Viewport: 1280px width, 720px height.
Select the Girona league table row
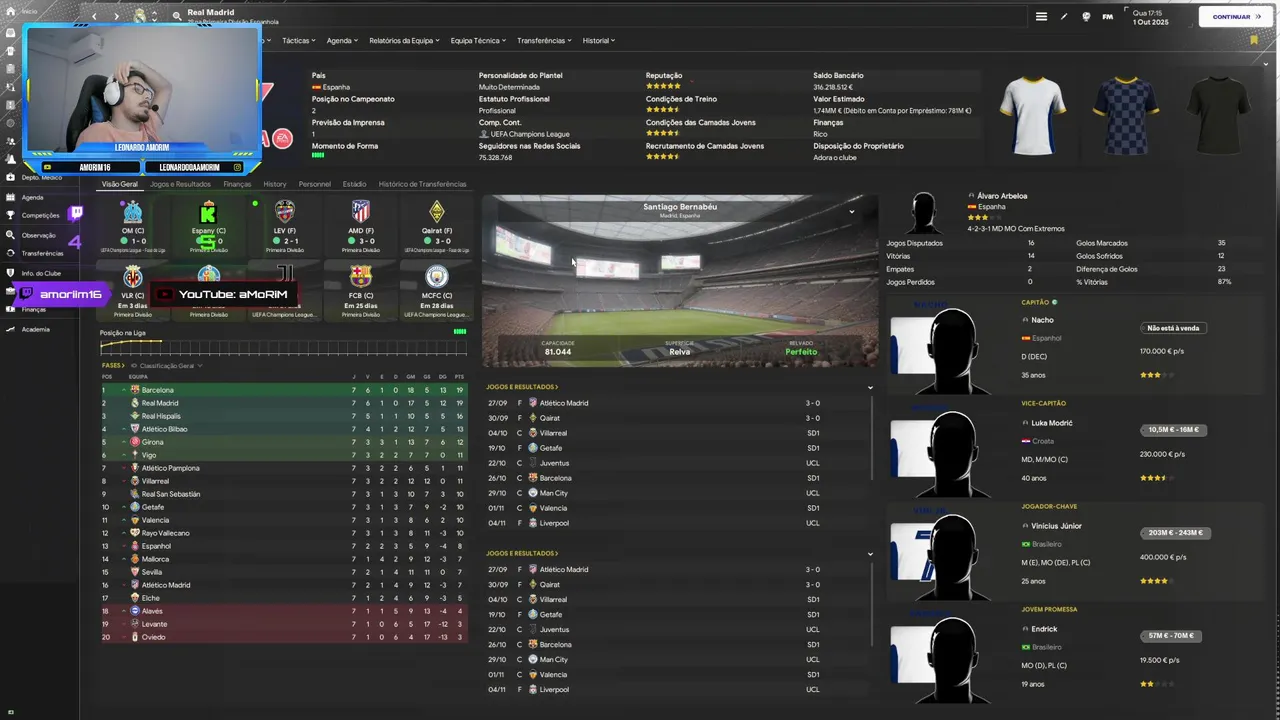284,442
